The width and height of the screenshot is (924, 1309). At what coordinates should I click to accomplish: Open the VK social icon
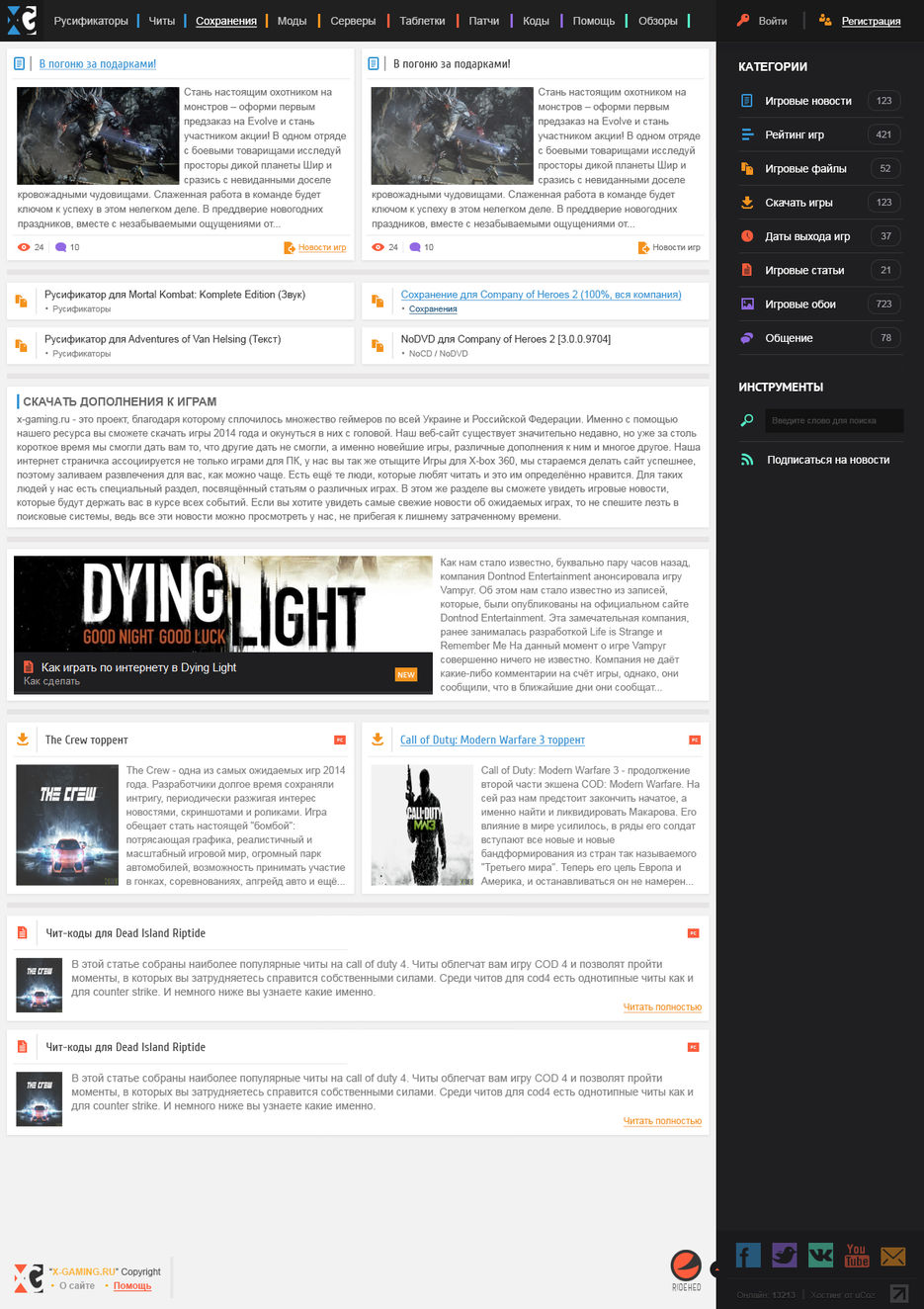point(821,1255)
